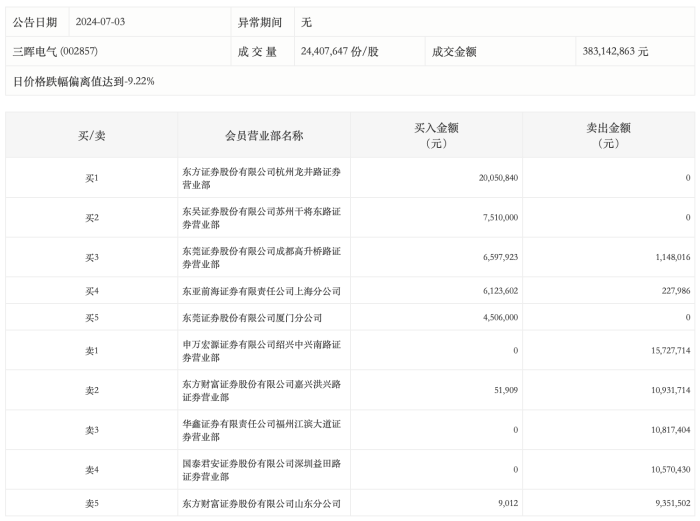Click the 卖出金额 column header

click(608, 136)
